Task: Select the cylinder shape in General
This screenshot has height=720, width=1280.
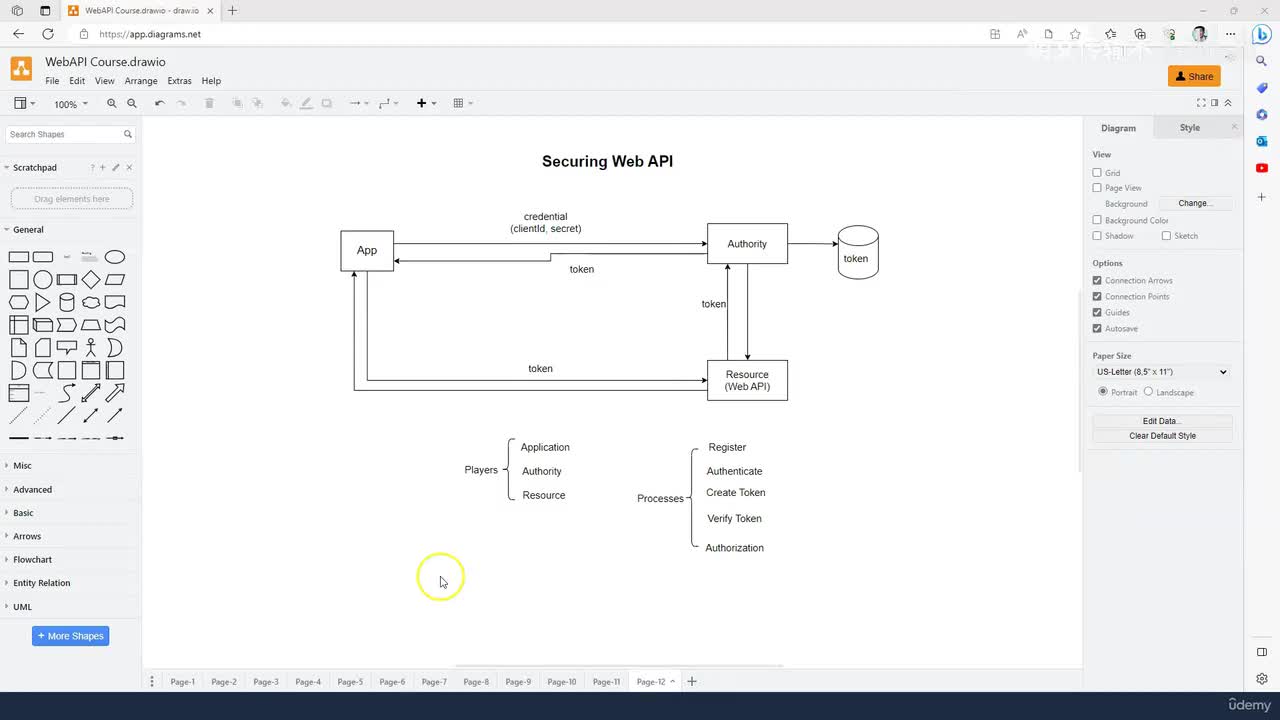Action: tap(67, 302)
